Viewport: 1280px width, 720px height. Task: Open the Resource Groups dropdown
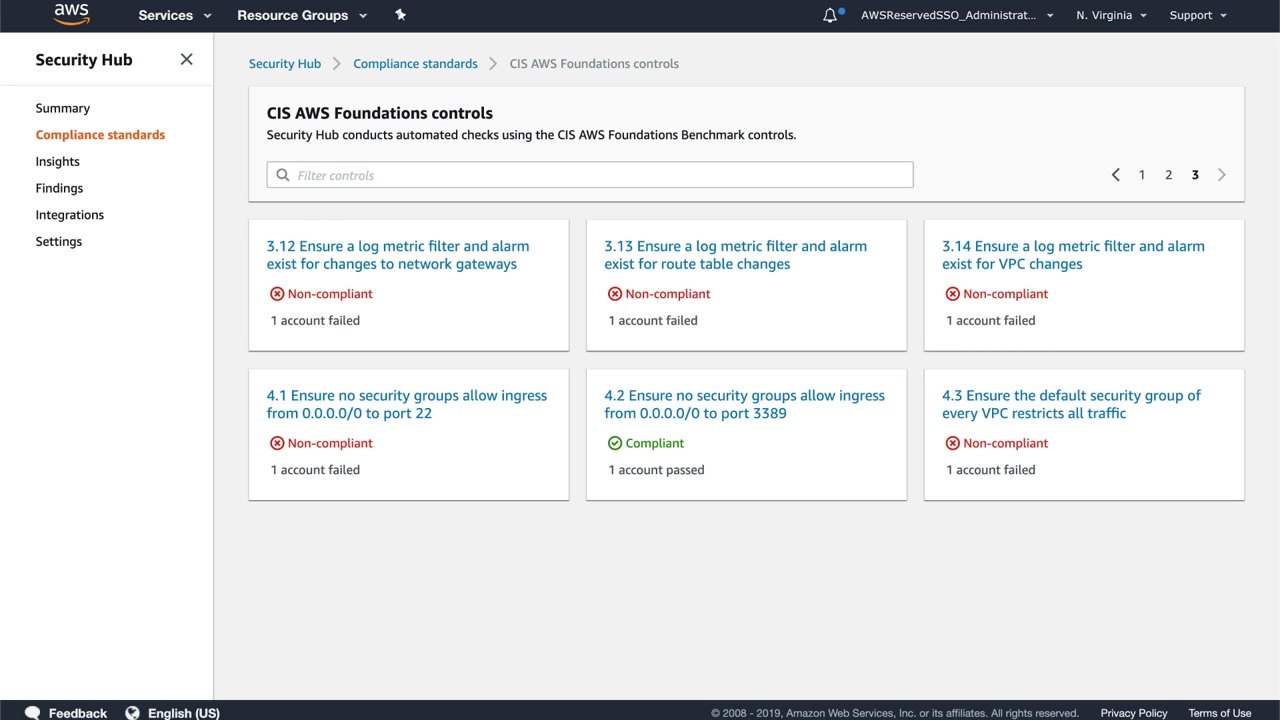click(x=302, y=15)
